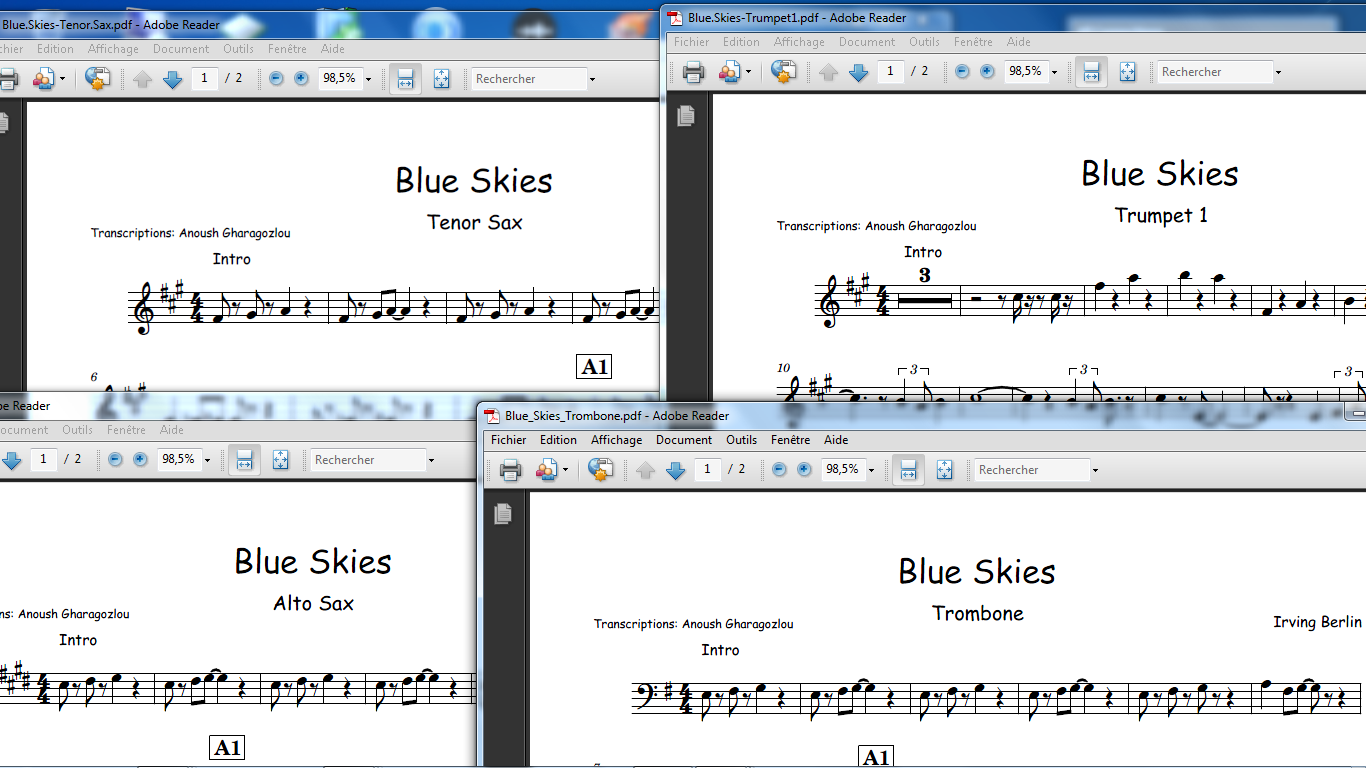
Task: Zoom in in Tenor Sax window
Action: [x=301, y=78]
